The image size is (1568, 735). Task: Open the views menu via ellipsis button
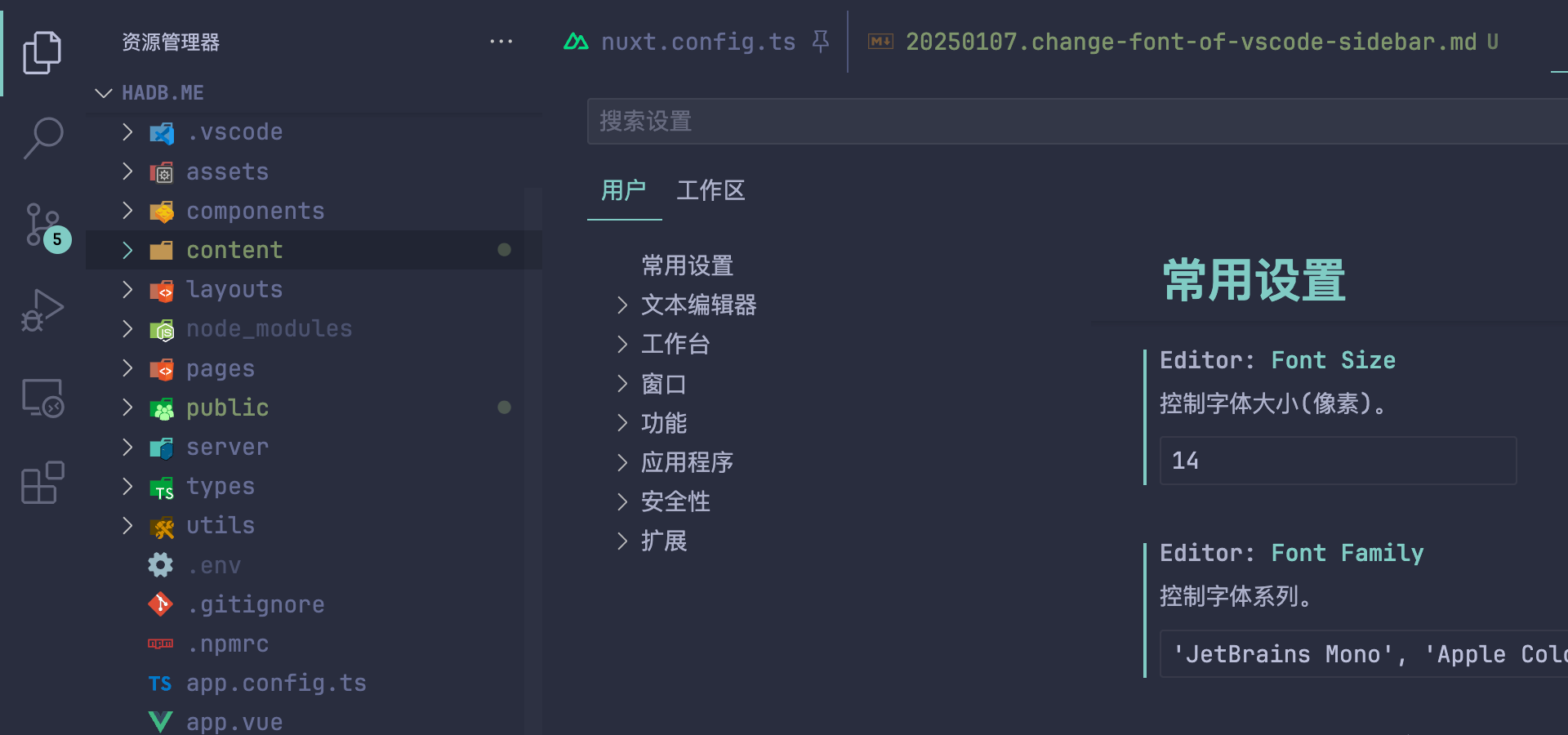(x=501, y=42)
